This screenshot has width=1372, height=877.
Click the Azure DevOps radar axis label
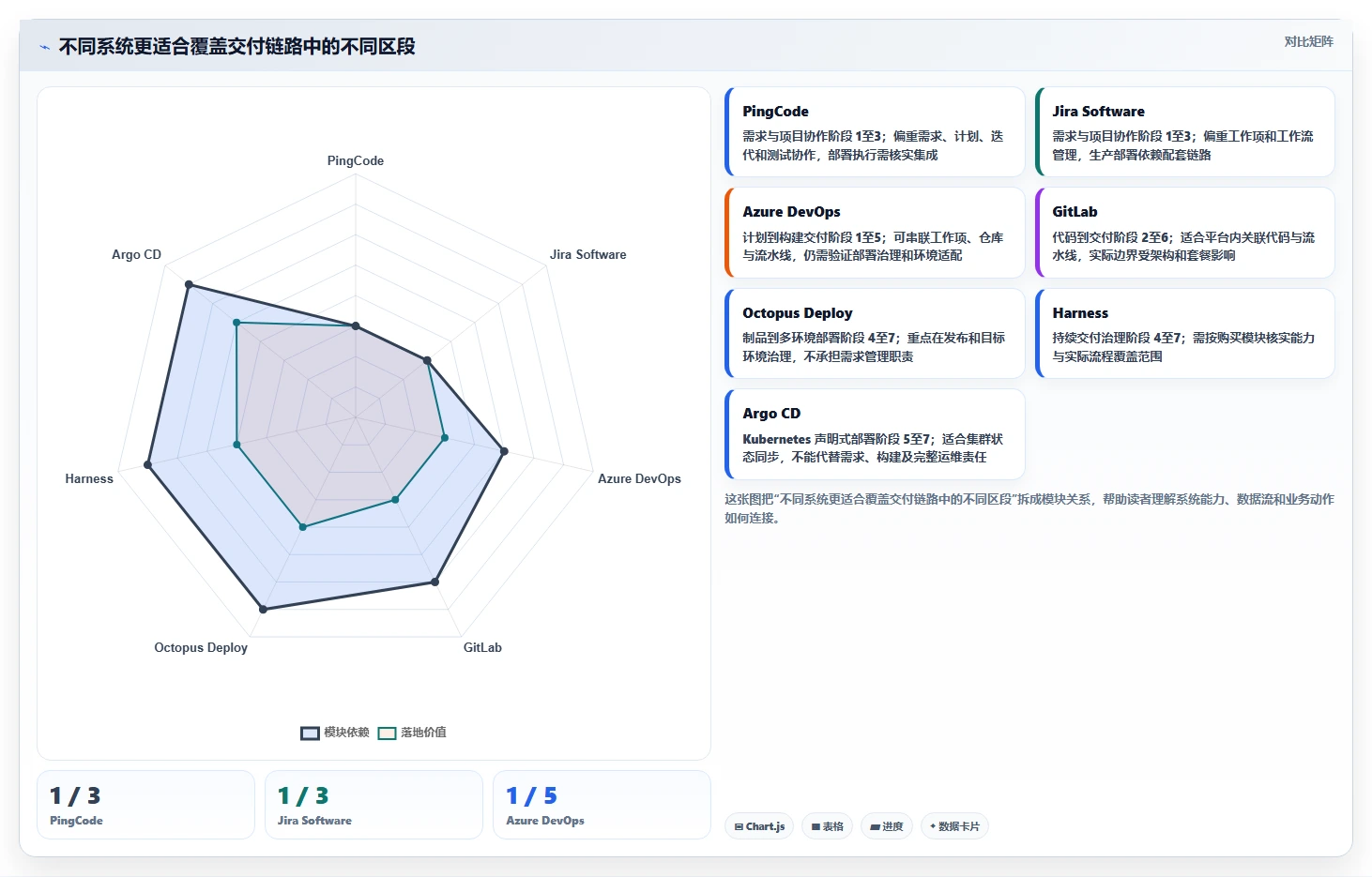pos(640,478)
